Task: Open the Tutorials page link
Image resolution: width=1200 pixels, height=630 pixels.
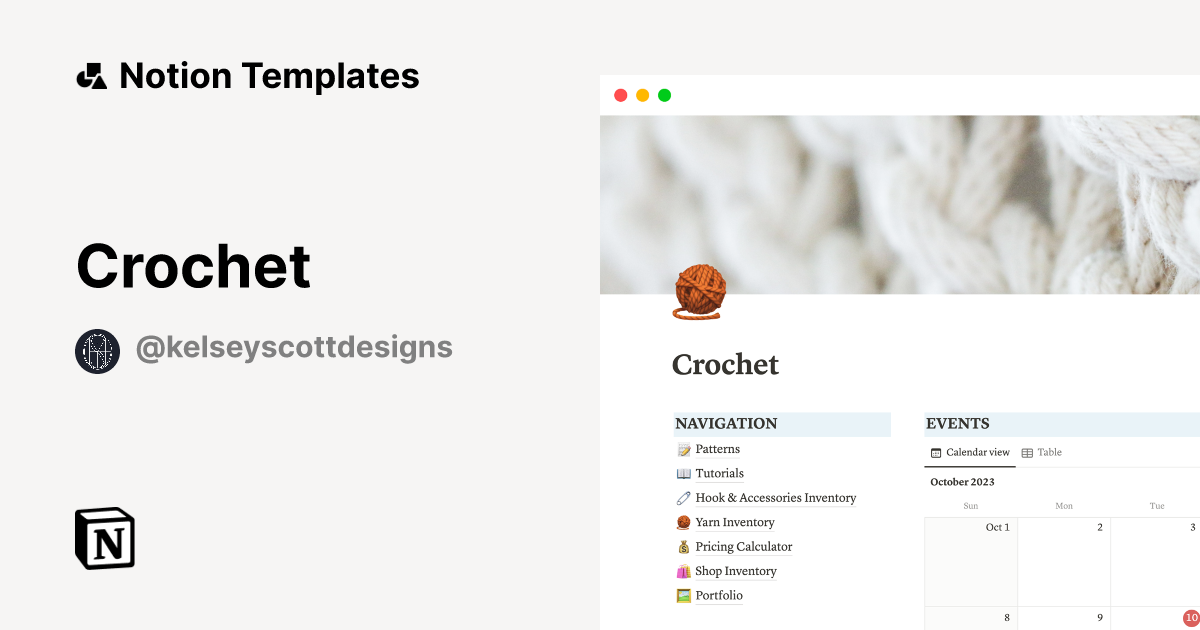Action: [718, 473]
